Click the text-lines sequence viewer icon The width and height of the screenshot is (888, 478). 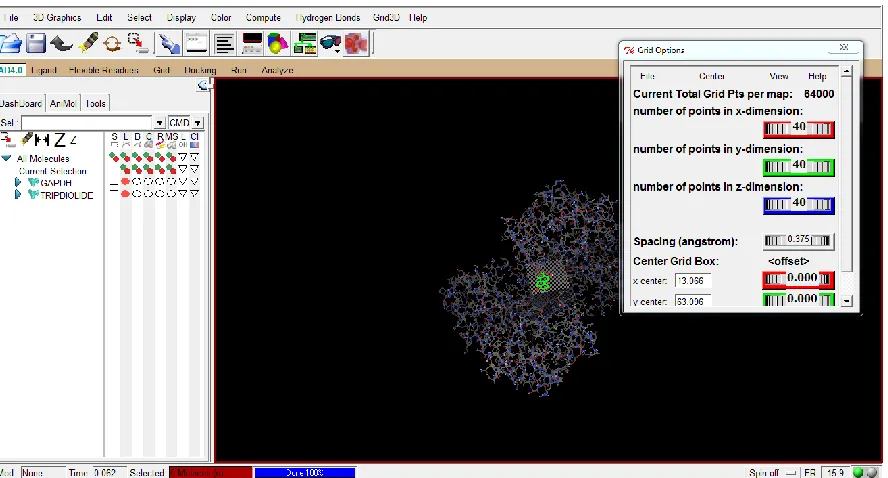[225, 44]
